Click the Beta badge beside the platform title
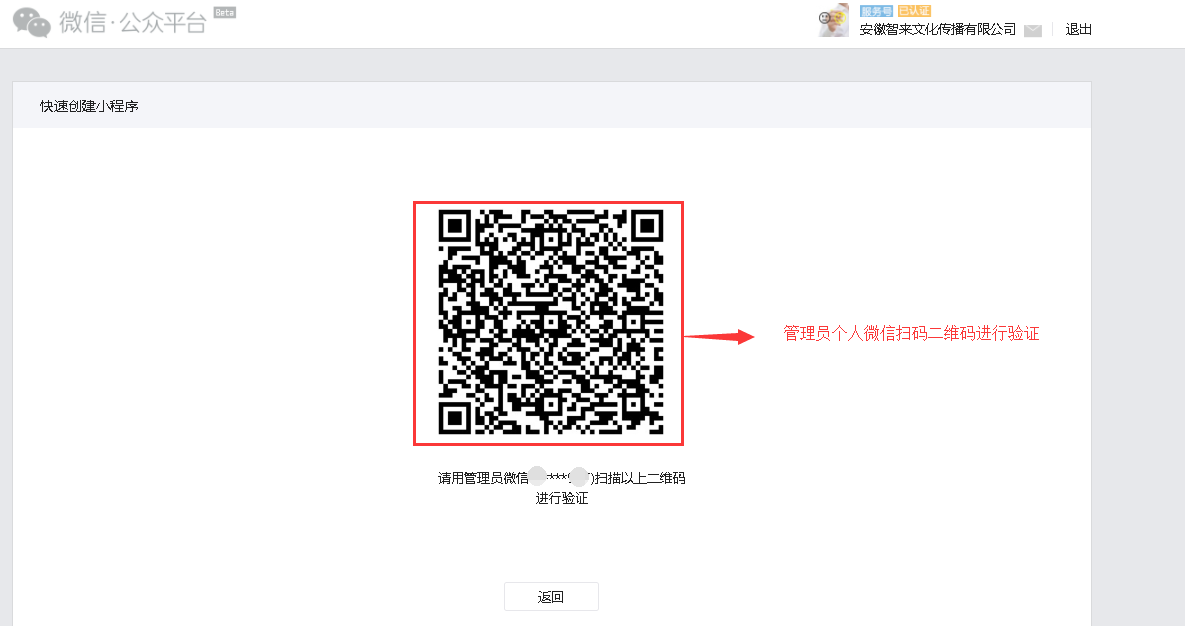The image size is (1185, 626). coord(225,13)
